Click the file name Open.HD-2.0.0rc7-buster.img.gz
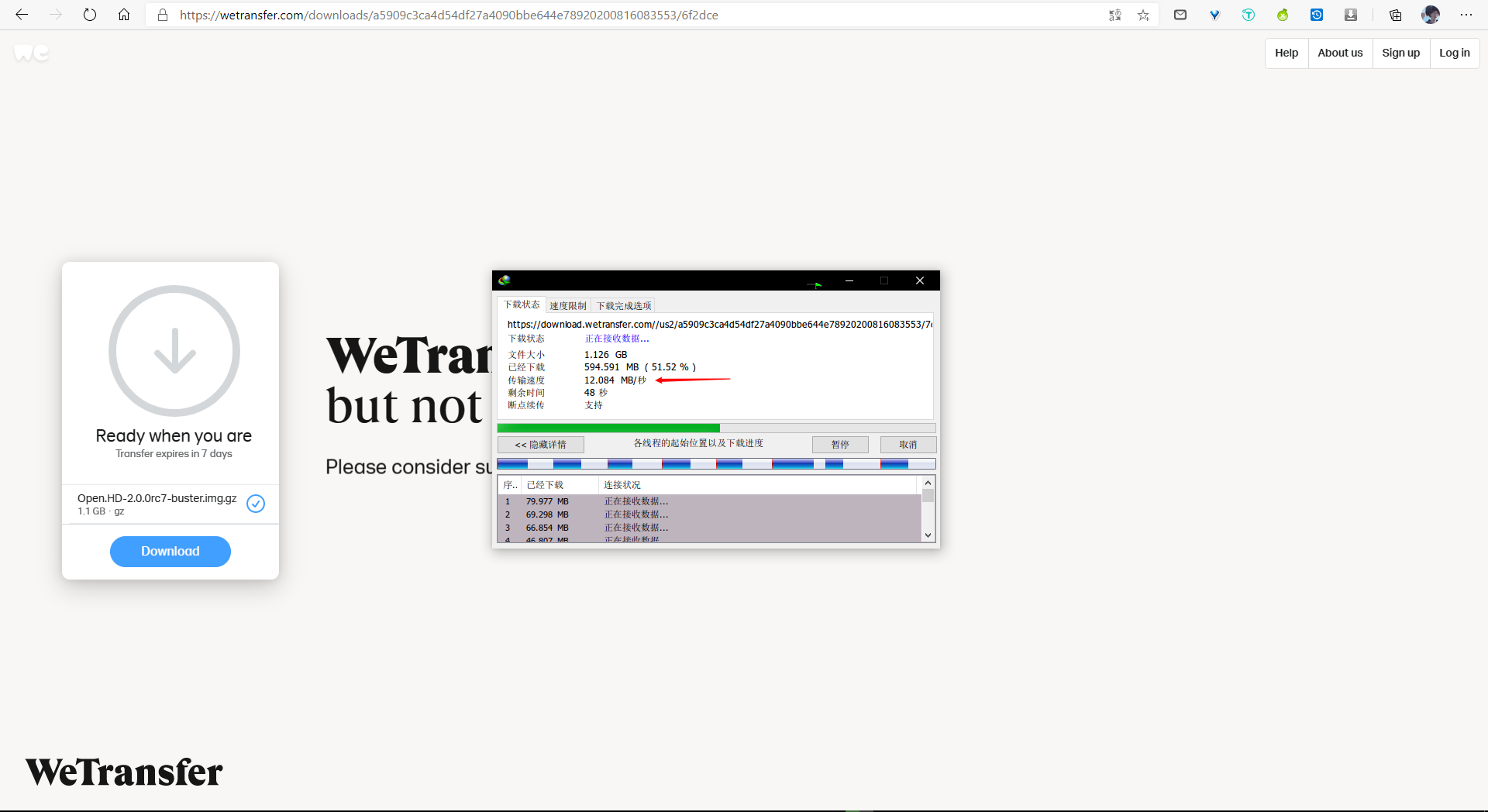The width and height of the screenshot is (1488, 812). click(157, 498)
